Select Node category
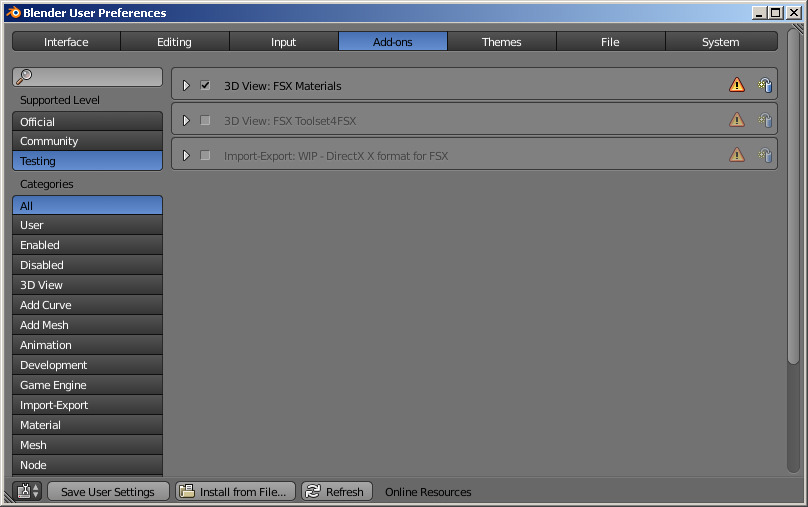 [87, 465]
